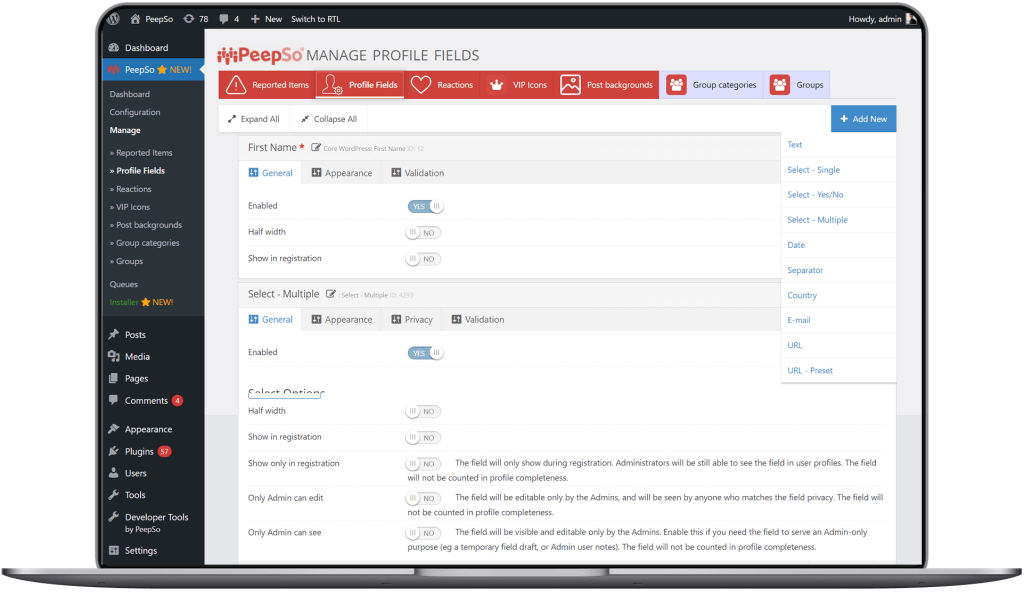Click the Reactions heart icon
The image size is (1024, 595).
[421, 85]
